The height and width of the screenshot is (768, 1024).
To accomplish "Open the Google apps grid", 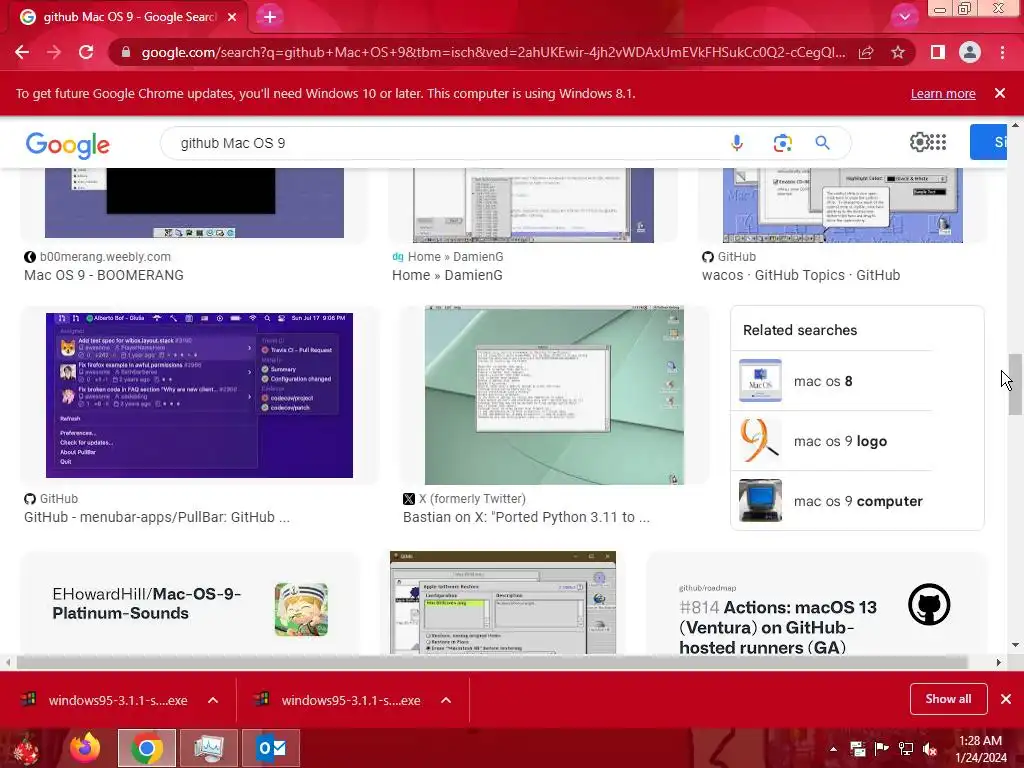I will (x=938, y=142).
